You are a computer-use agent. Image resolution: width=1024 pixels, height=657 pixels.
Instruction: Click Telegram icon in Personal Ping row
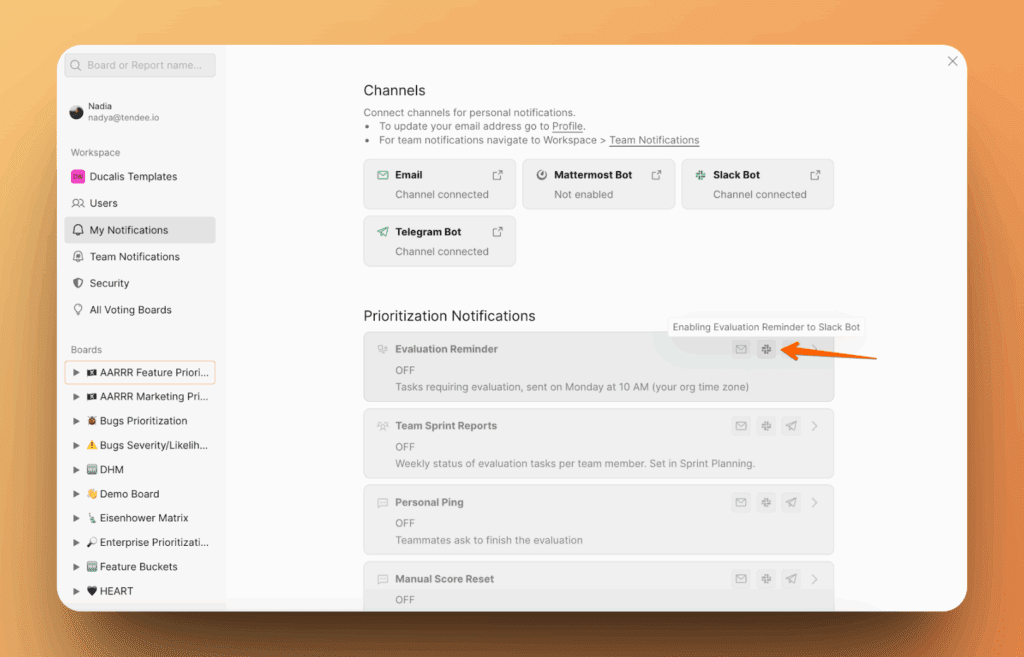pyautogui.click(x=791, y=502)
